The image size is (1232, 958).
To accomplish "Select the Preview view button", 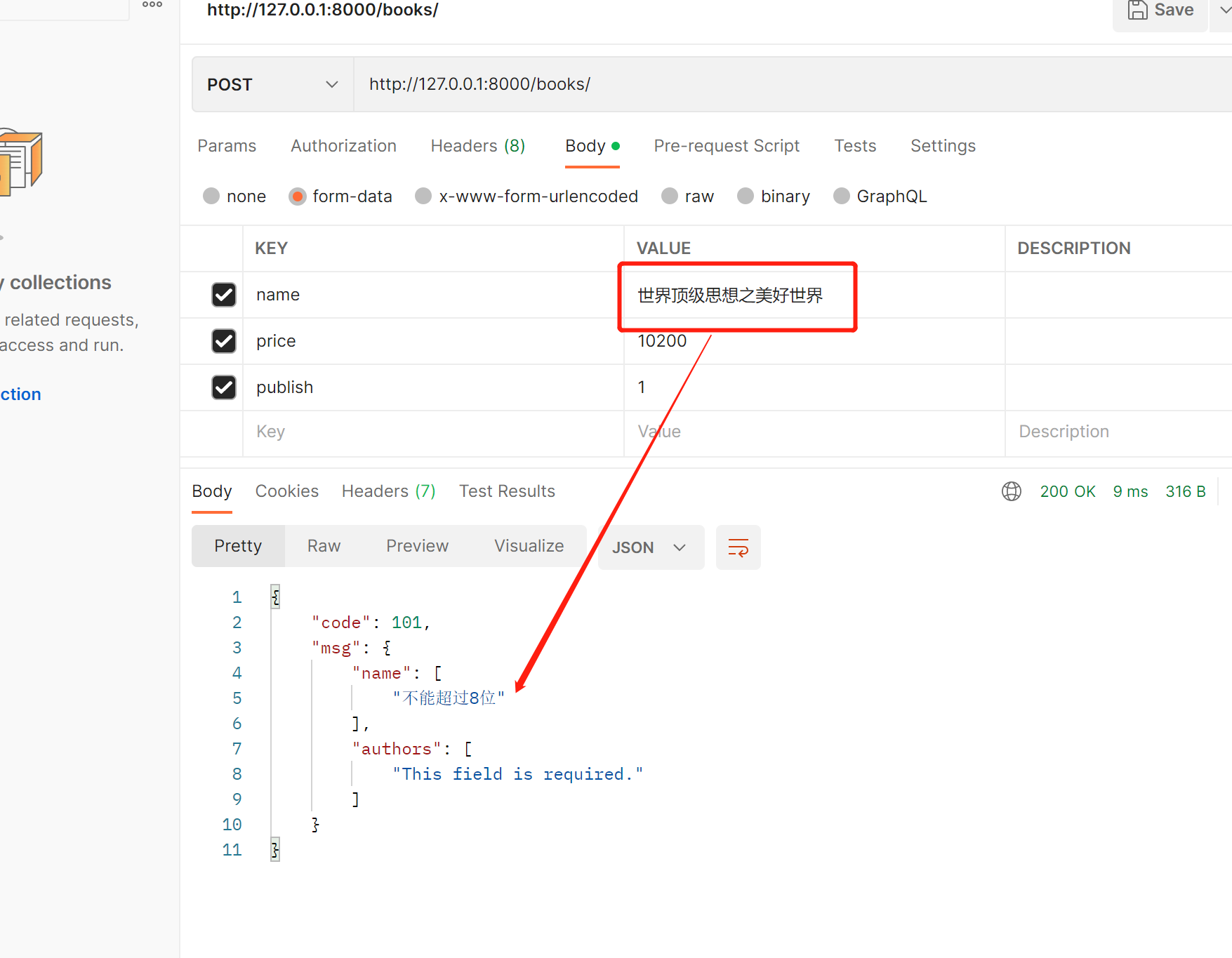I will coord(417,546).
